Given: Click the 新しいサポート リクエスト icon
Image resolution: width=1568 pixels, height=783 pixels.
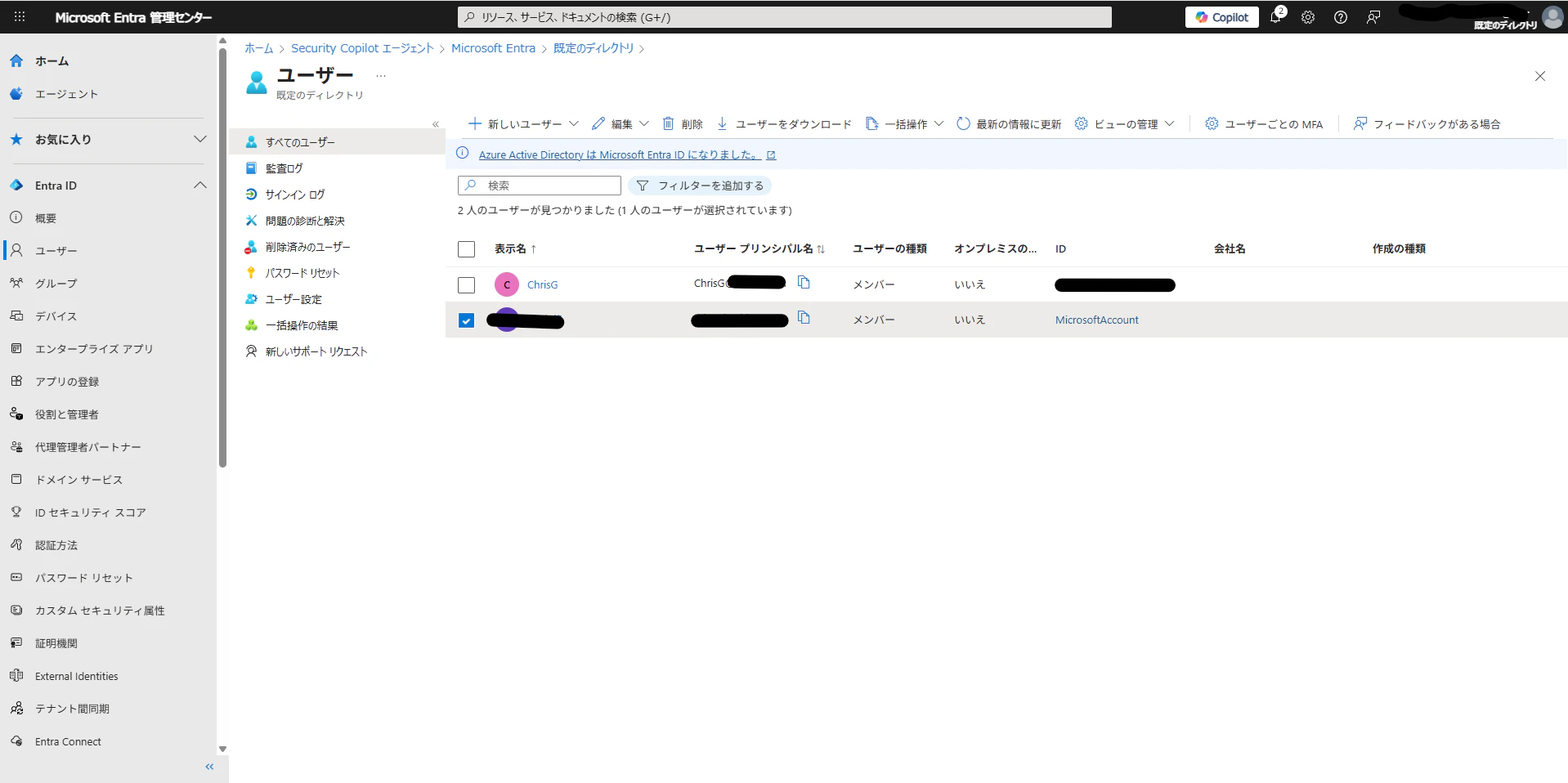Looking at the screenshot, I should click(252, 351).
